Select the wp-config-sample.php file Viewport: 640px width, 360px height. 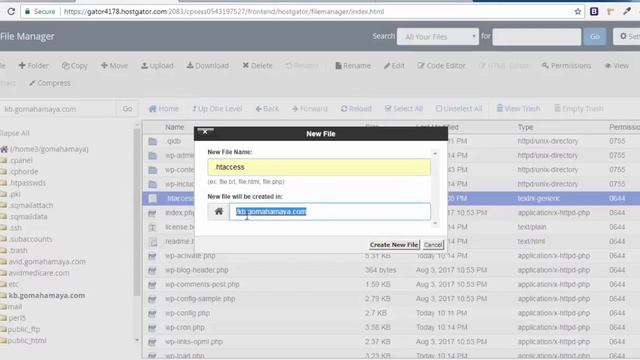(x=200, y=299)
